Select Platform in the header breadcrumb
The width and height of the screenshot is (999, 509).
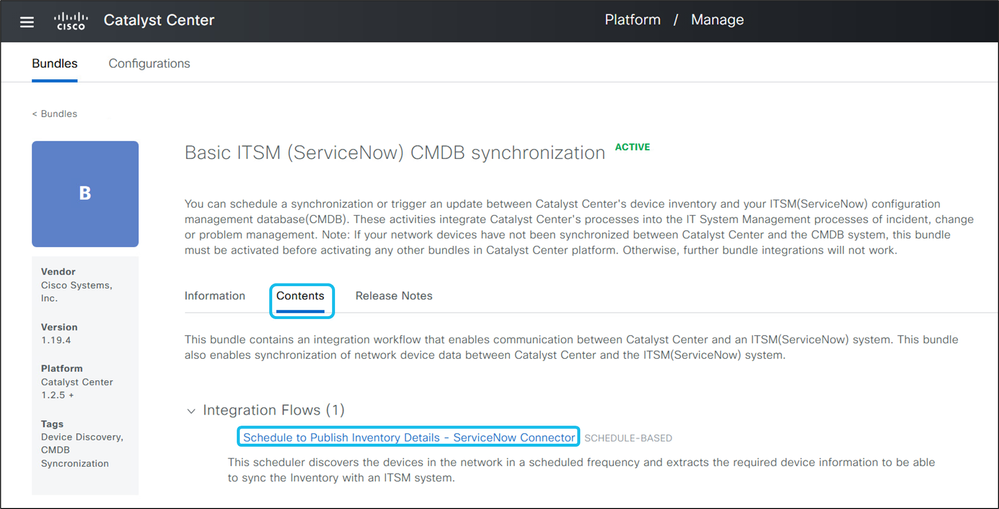pyautogui.click(x=632, y=20)
